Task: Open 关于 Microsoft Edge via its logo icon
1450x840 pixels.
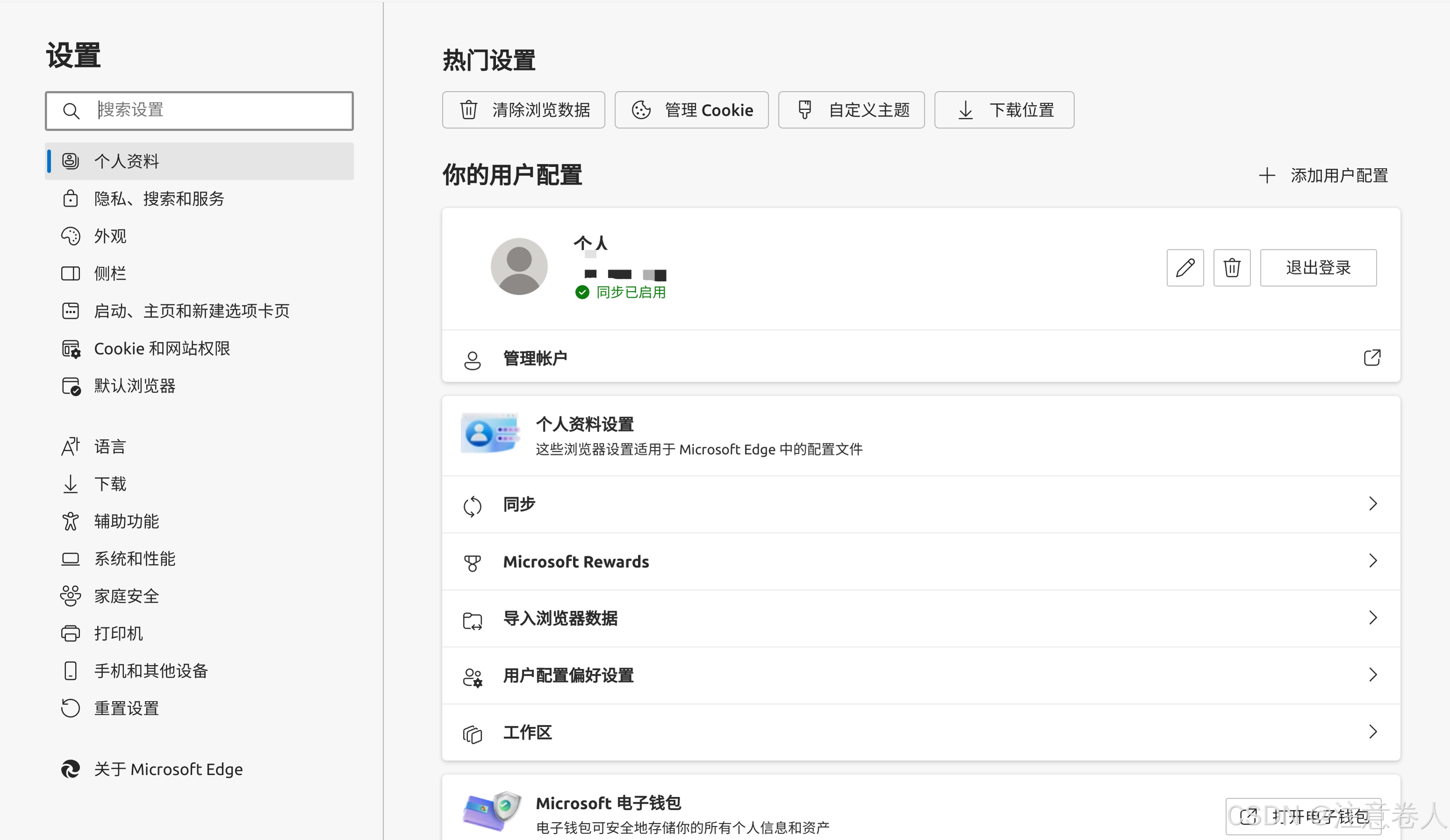Action: pos(71,769)
